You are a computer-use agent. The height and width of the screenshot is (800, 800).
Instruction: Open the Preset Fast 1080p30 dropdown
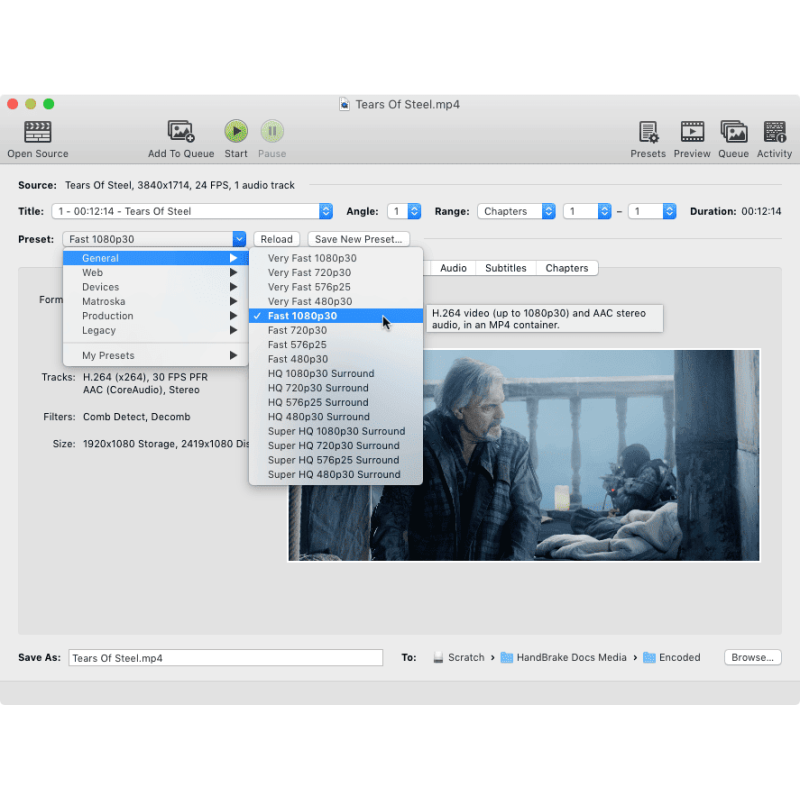pos(154,239)
